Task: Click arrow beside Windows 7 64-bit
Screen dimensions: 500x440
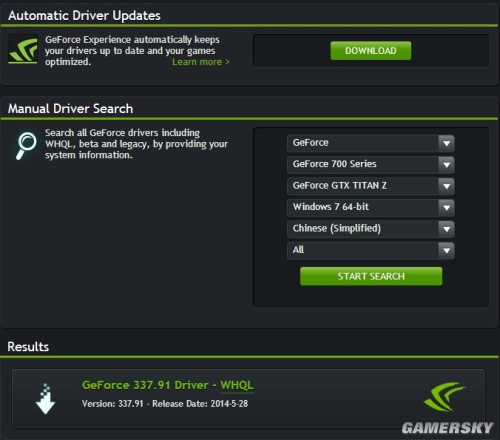Action: click(447, 208)
